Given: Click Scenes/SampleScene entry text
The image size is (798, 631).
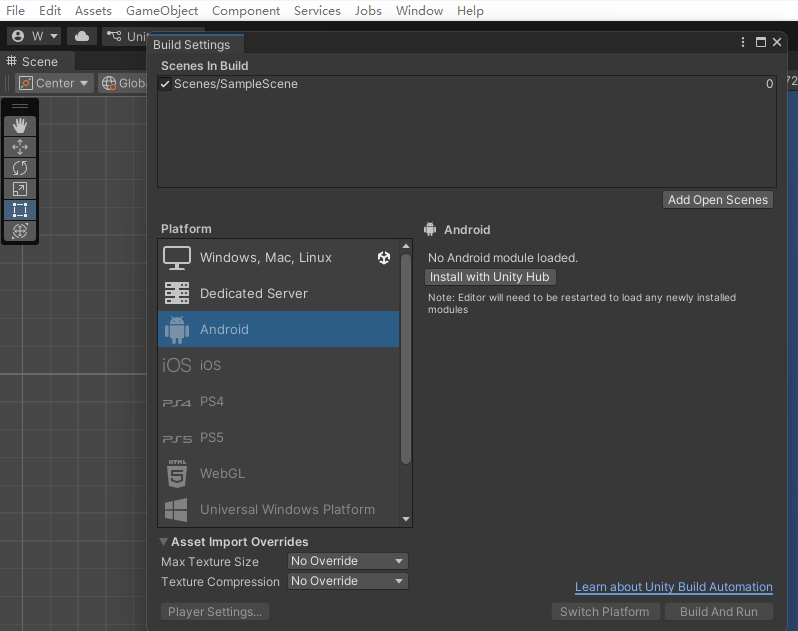Looking at the screenshot, I should (236, 84).
